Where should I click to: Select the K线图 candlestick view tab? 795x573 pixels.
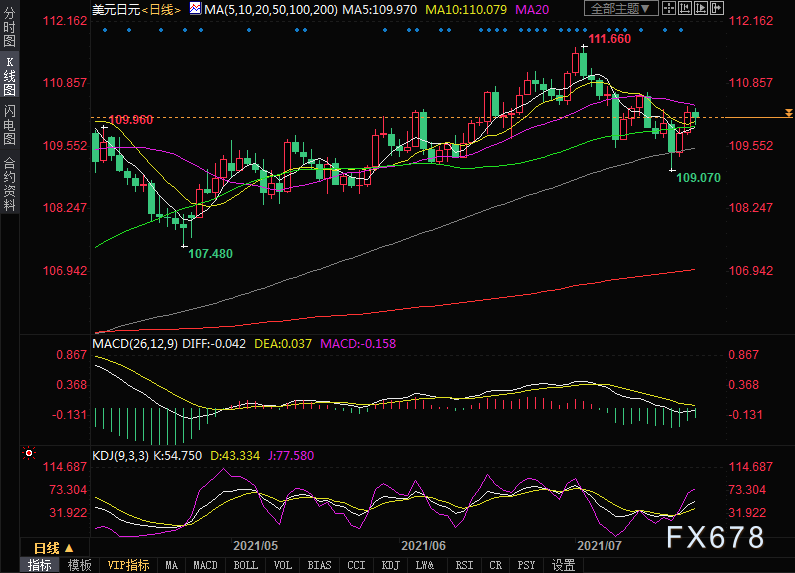point(9,76)
